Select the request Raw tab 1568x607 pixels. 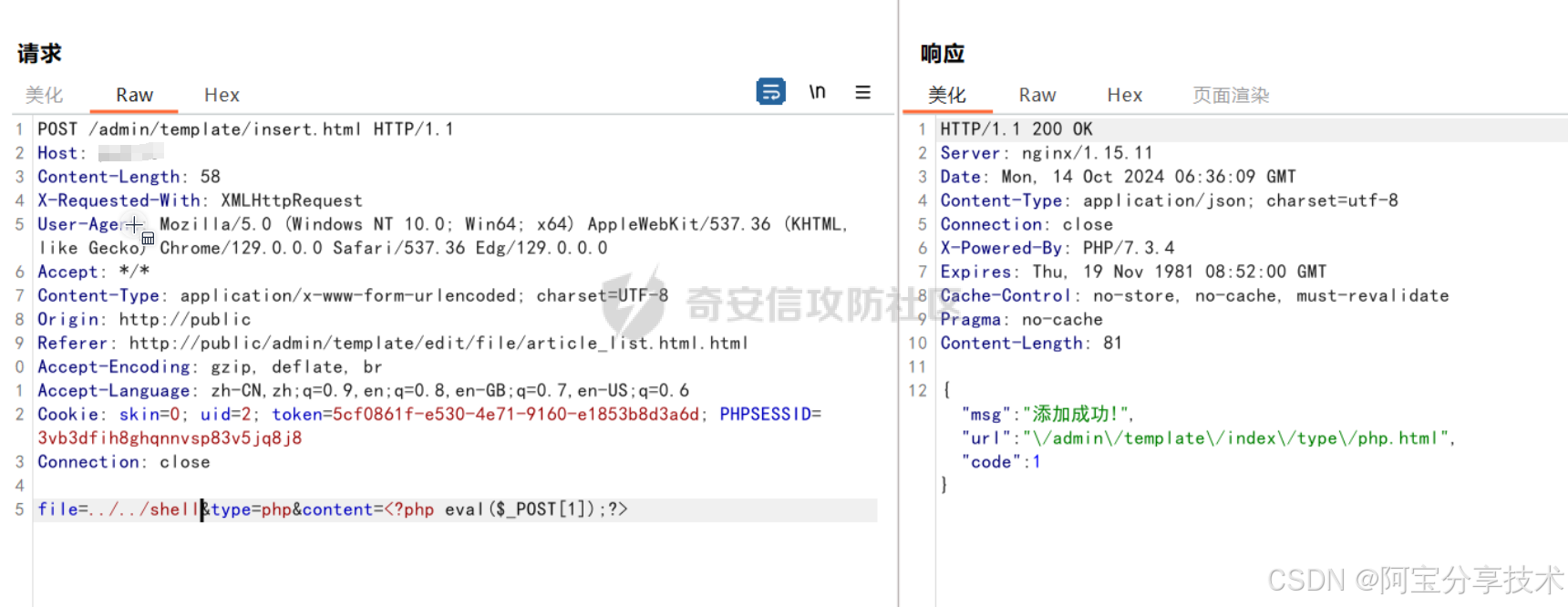point(134,95)
